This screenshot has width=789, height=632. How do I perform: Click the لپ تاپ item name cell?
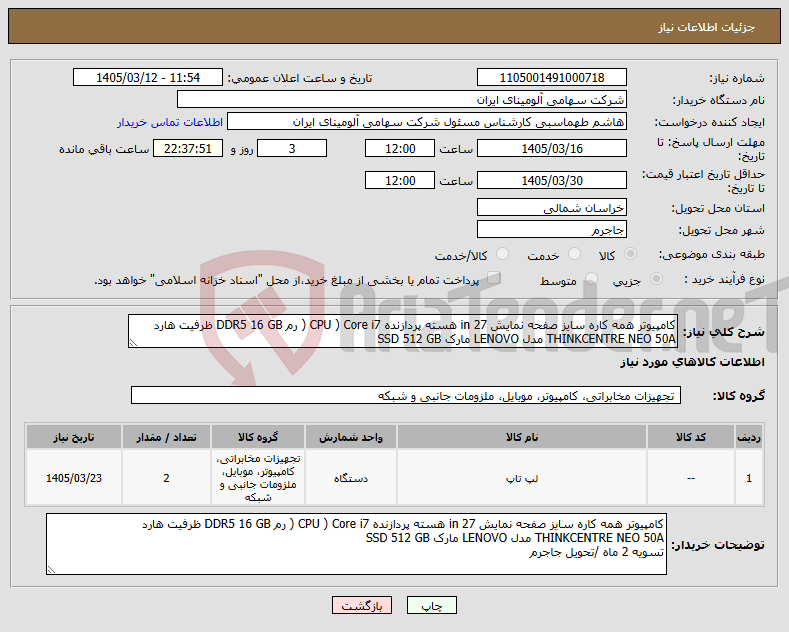tap(522, 478)
